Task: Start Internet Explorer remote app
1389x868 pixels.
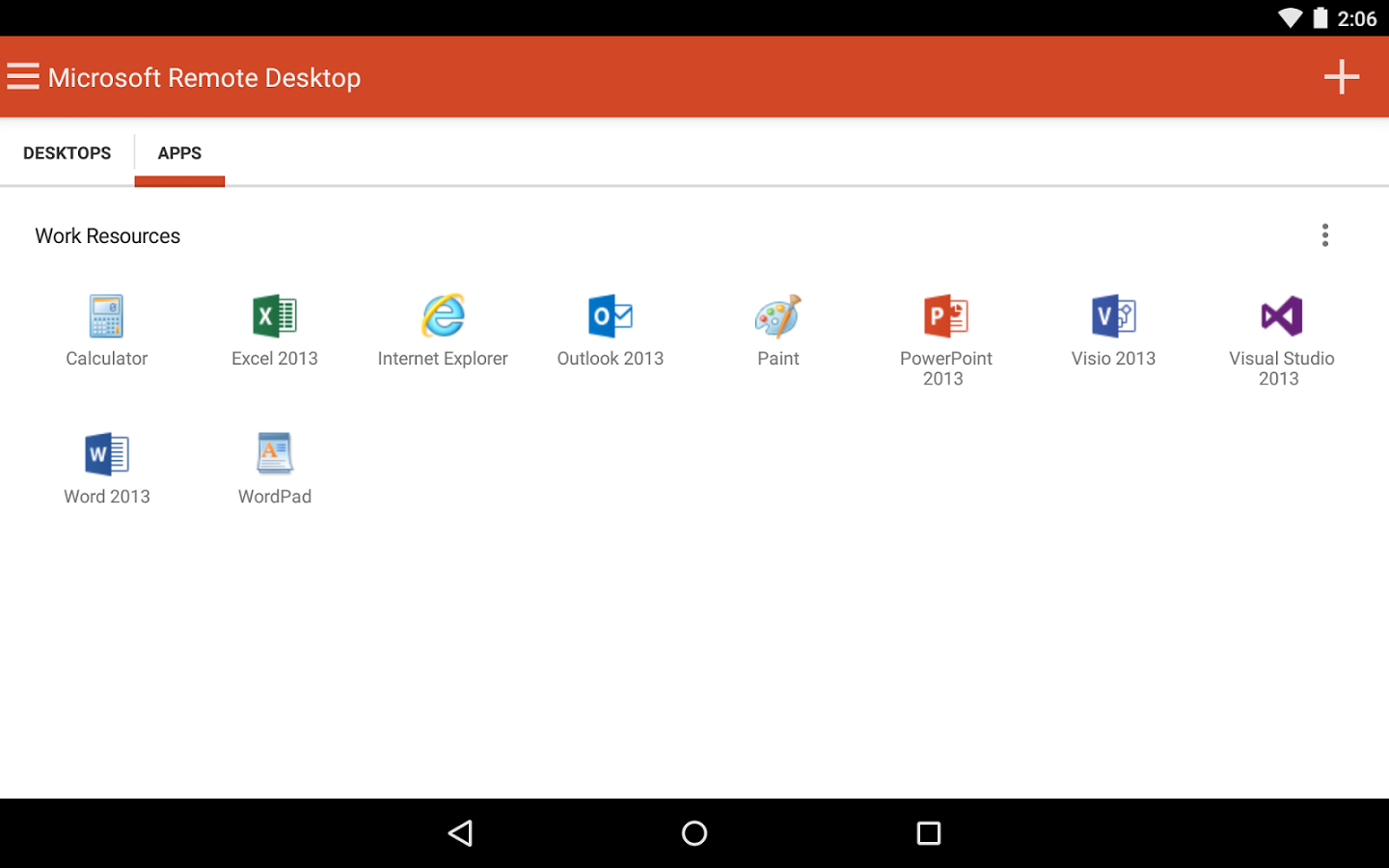Action: (442, 328)
